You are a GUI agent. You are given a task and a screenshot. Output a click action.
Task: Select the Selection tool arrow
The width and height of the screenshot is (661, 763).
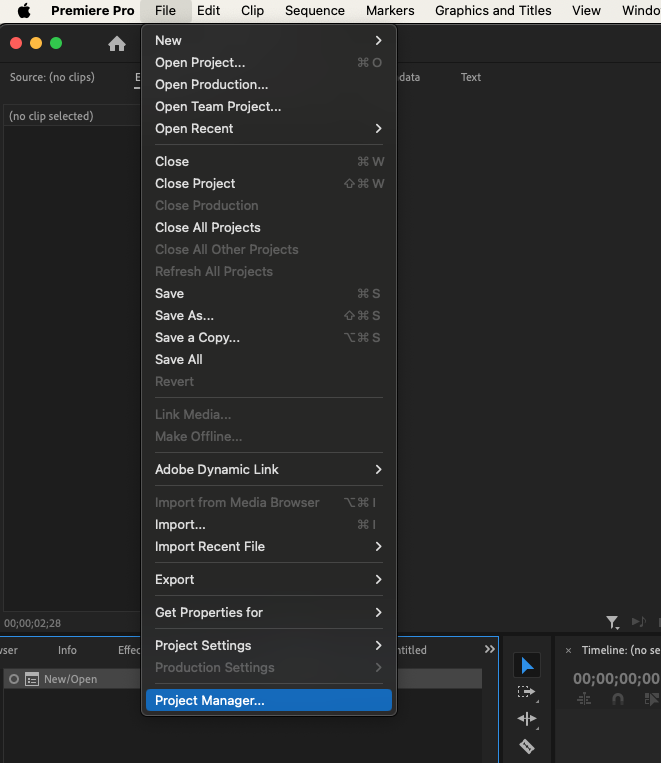[x=527, y=665]
